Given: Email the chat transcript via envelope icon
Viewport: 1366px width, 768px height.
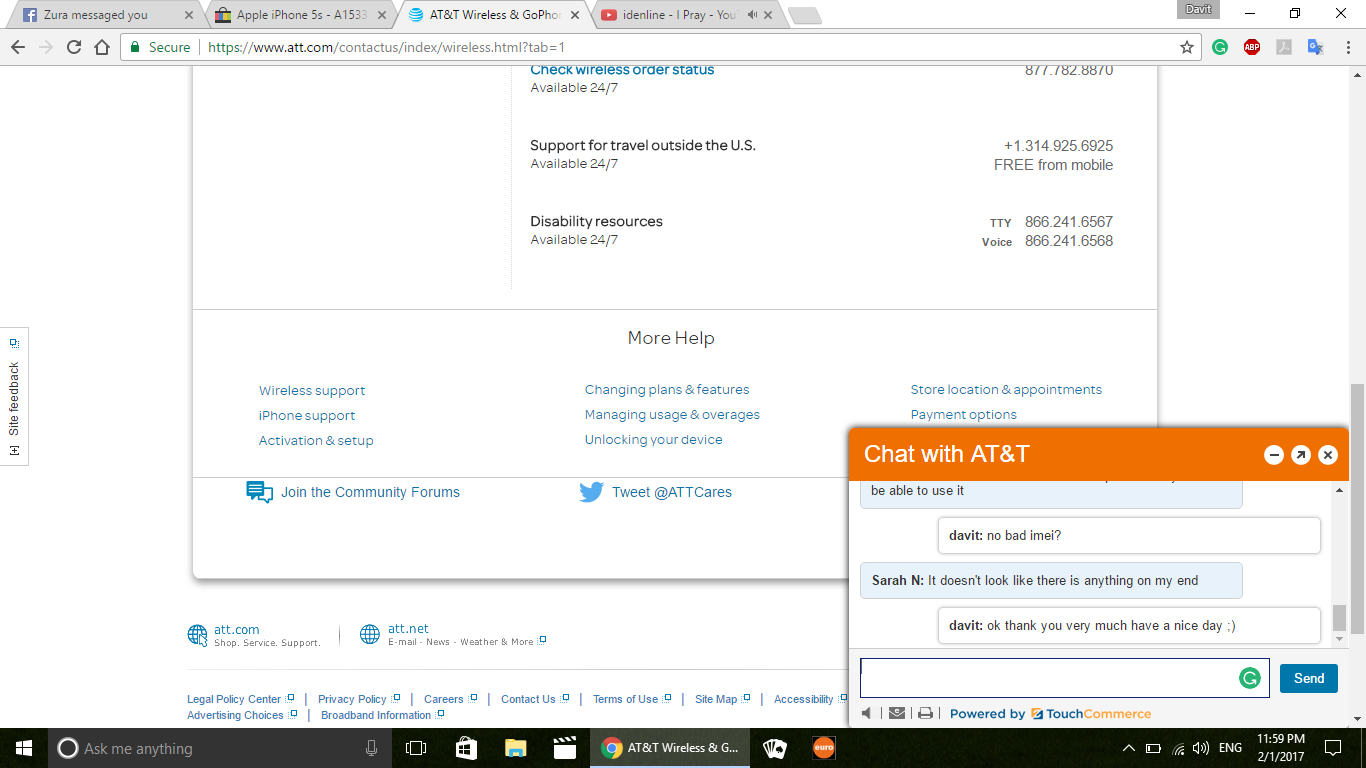Looking at the screenshot, I should click(897, 713).
